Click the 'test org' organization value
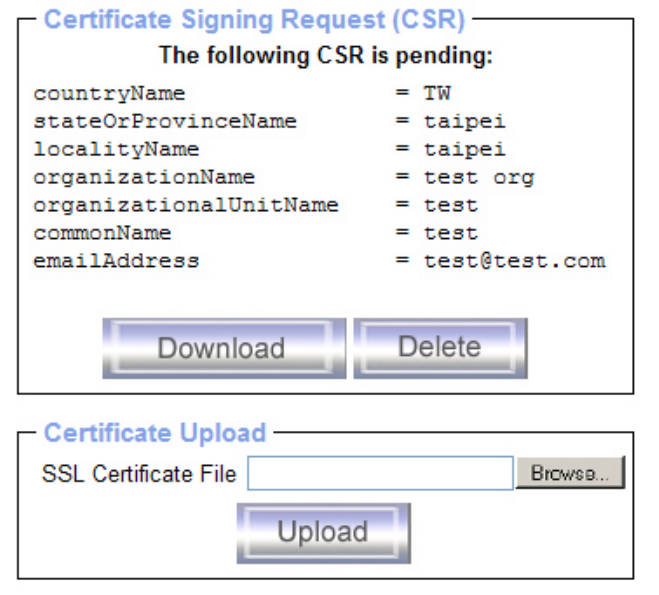Viewport: 659px width, 595px height. (478, 178)
